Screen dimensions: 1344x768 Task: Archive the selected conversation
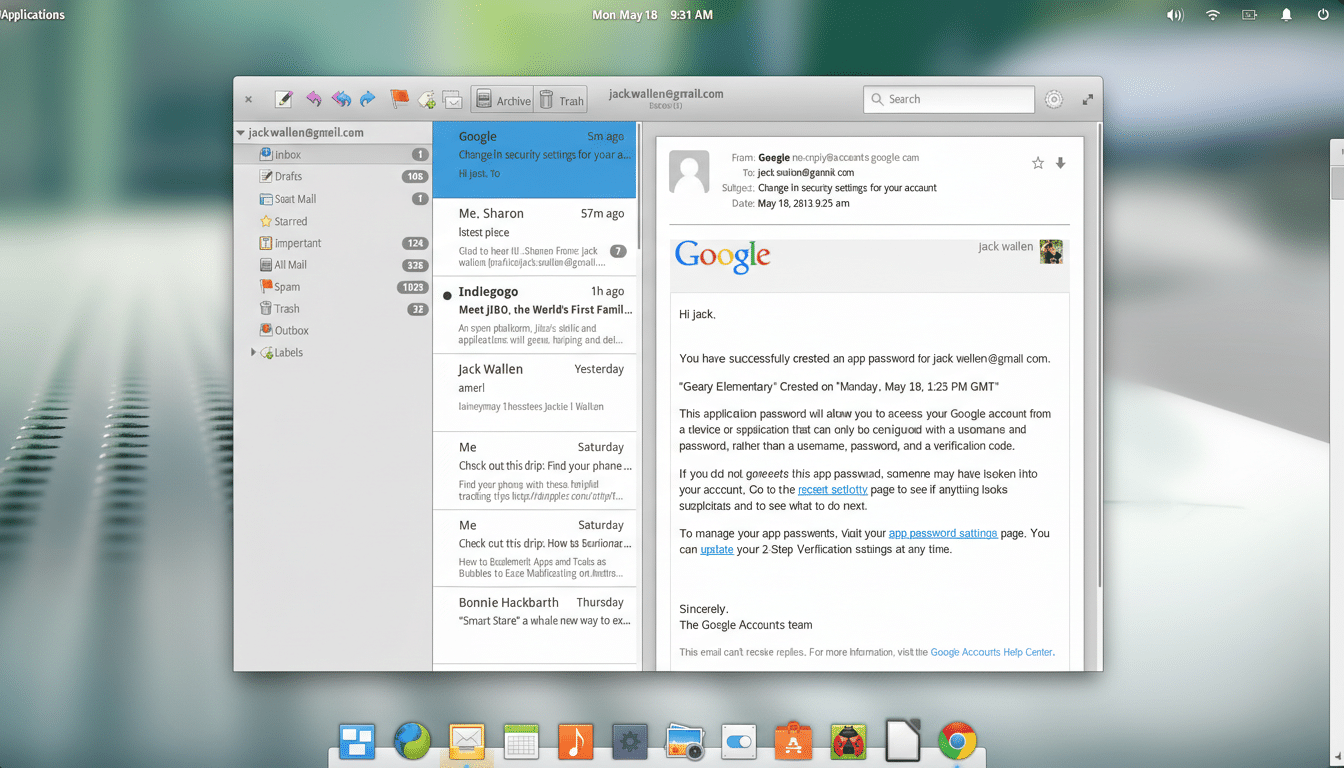coord(502,99)
